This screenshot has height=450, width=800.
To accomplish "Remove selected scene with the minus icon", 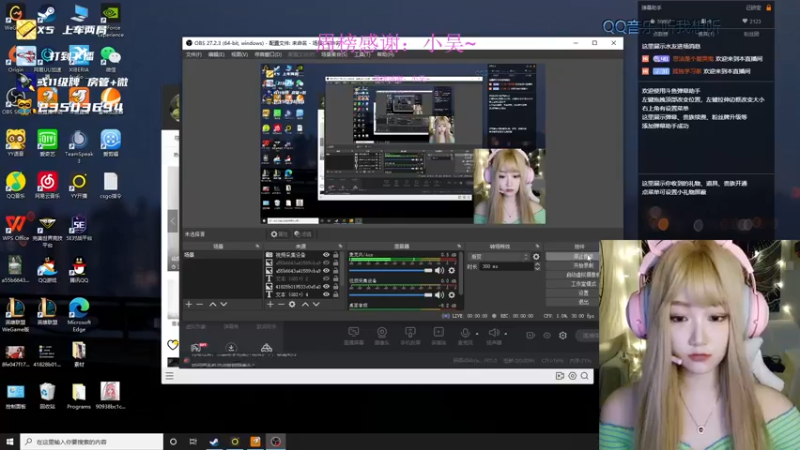I will (199, 304).
